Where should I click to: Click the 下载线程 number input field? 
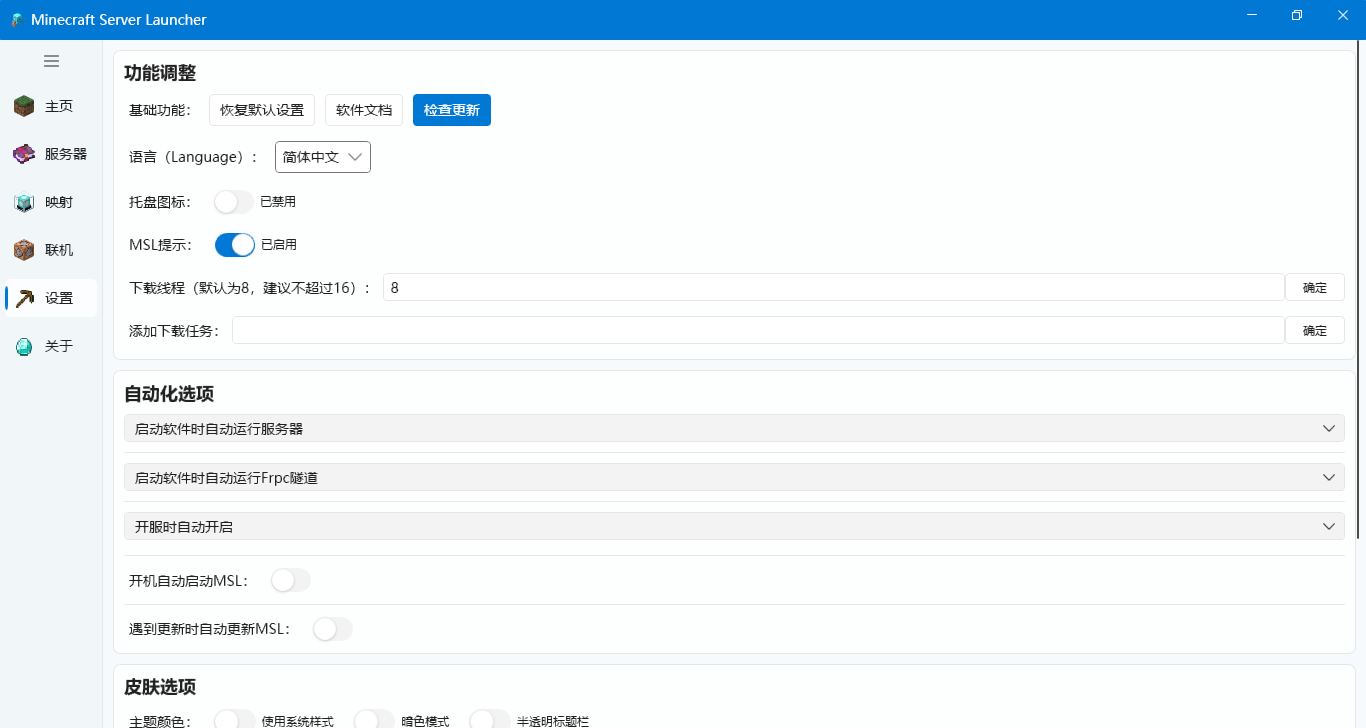(833, 288)
